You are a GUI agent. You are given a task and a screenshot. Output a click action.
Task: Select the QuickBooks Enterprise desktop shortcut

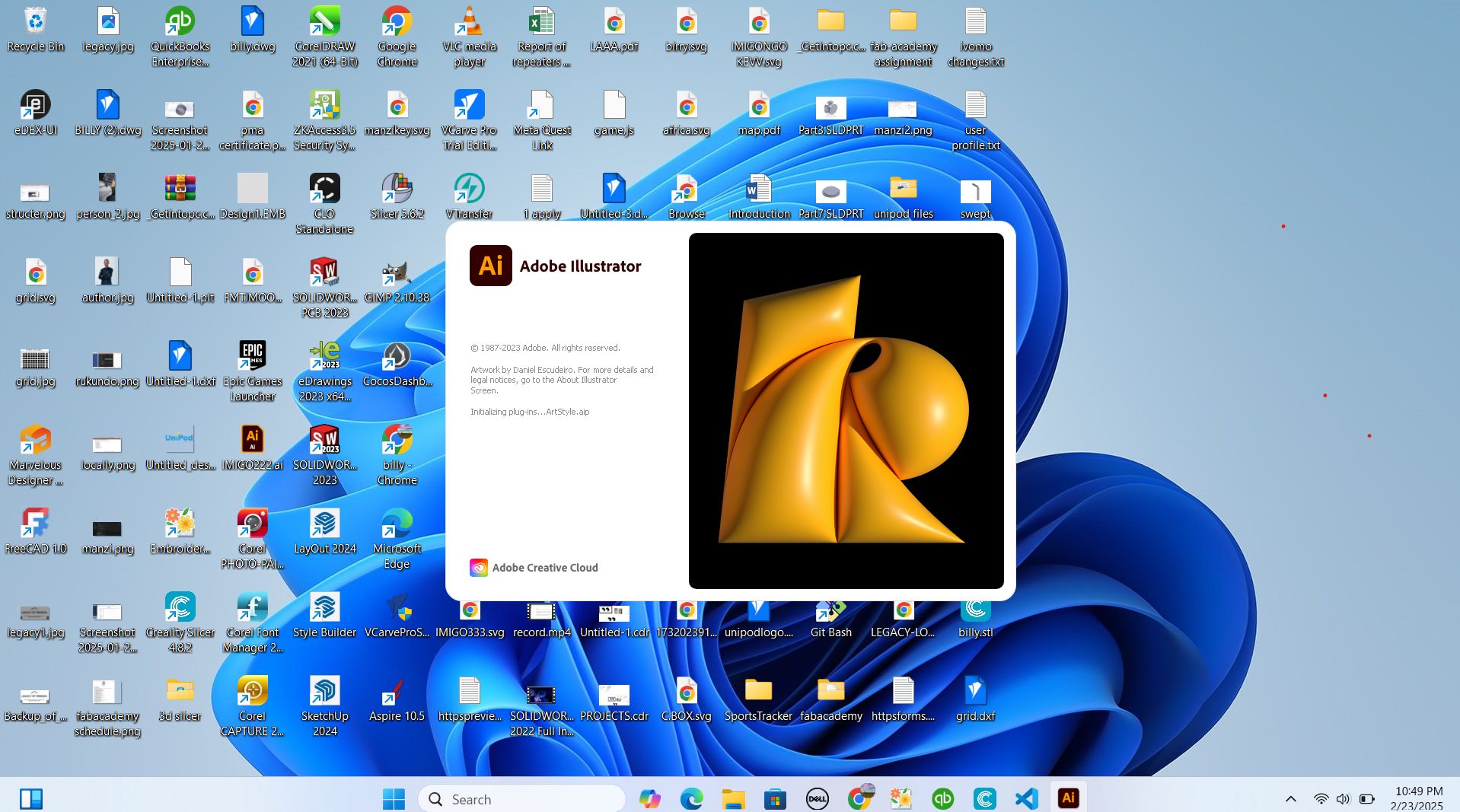(x=180, y=37)
